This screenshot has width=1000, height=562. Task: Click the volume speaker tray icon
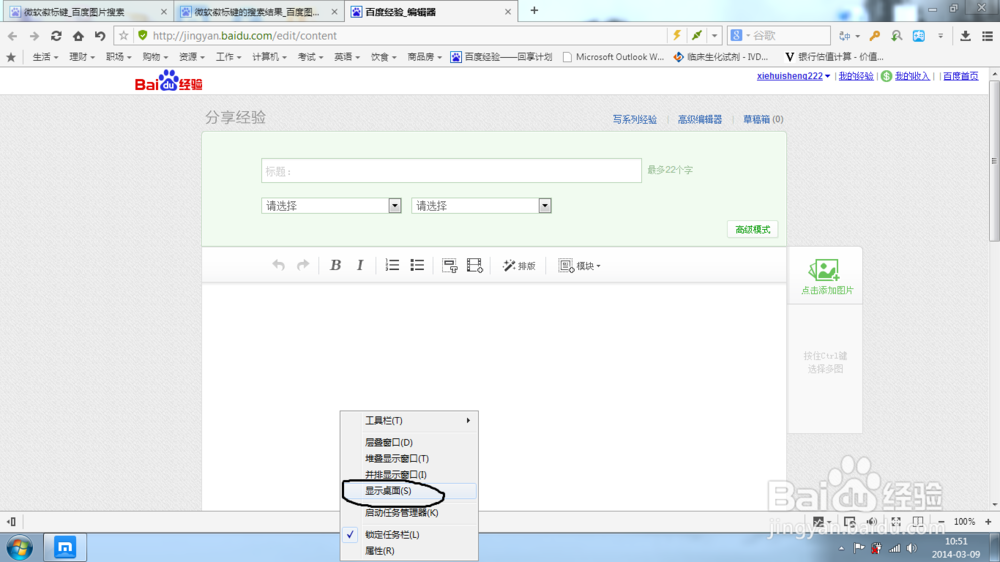tap(912, 548)
